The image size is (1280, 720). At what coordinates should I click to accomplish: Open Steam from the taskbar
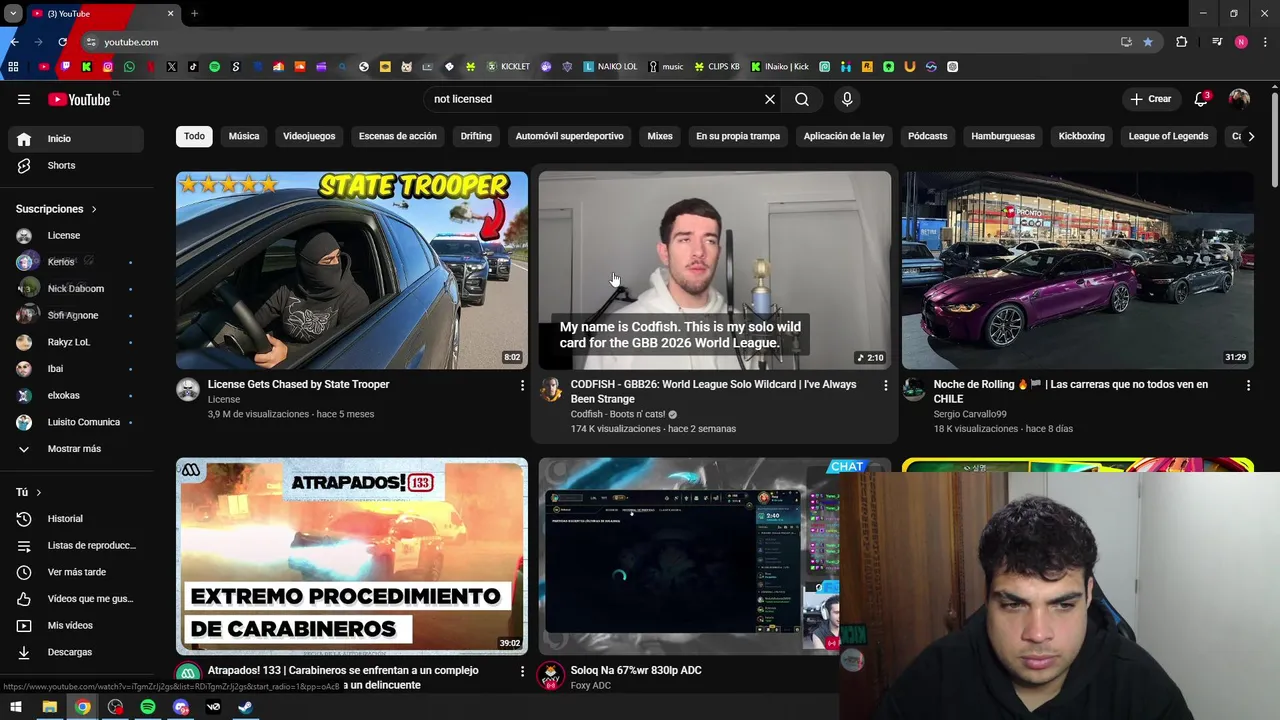(x=245, y=707)
